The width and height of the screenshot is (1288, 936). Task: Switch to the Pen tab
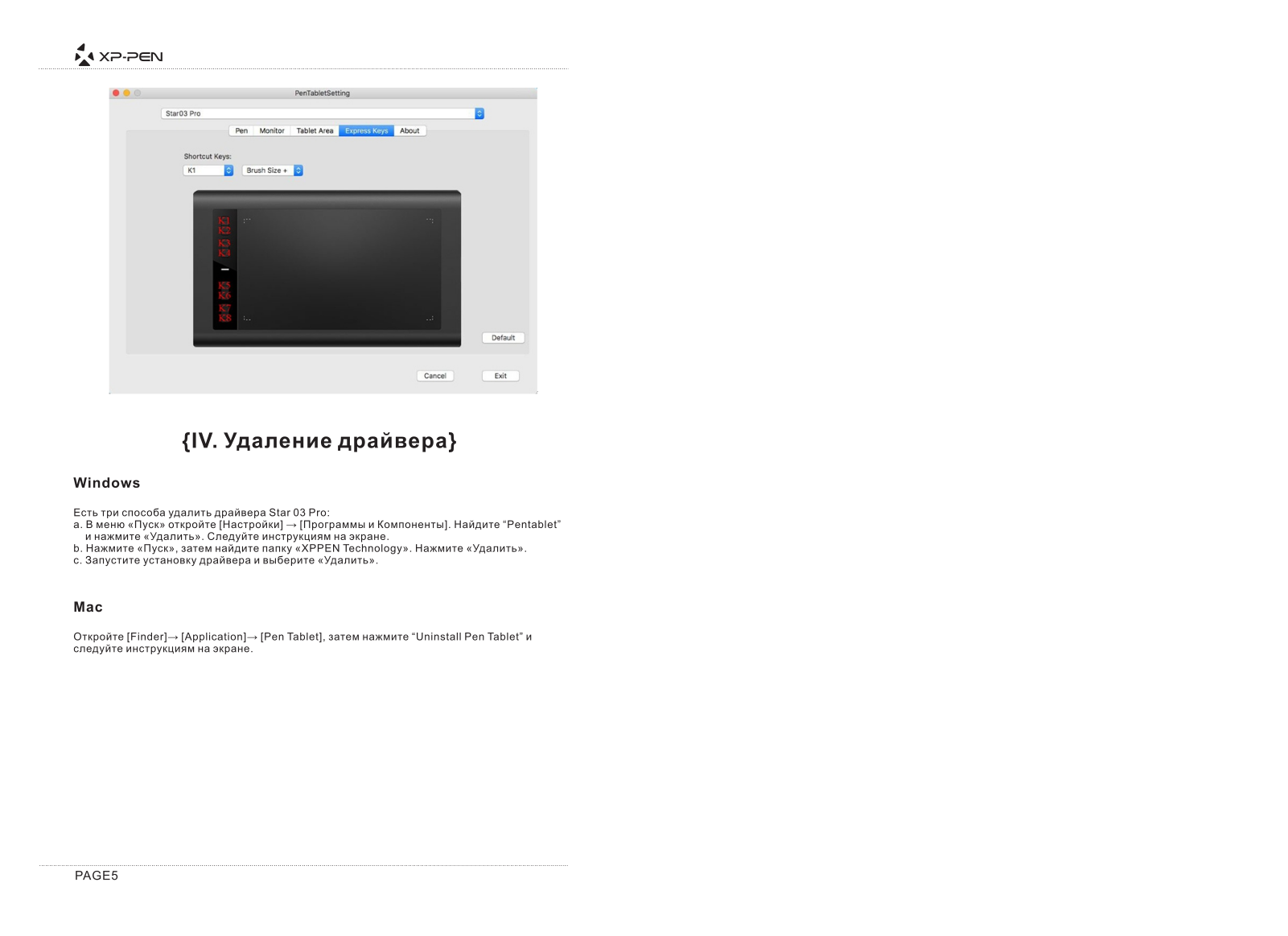point(241,130)
